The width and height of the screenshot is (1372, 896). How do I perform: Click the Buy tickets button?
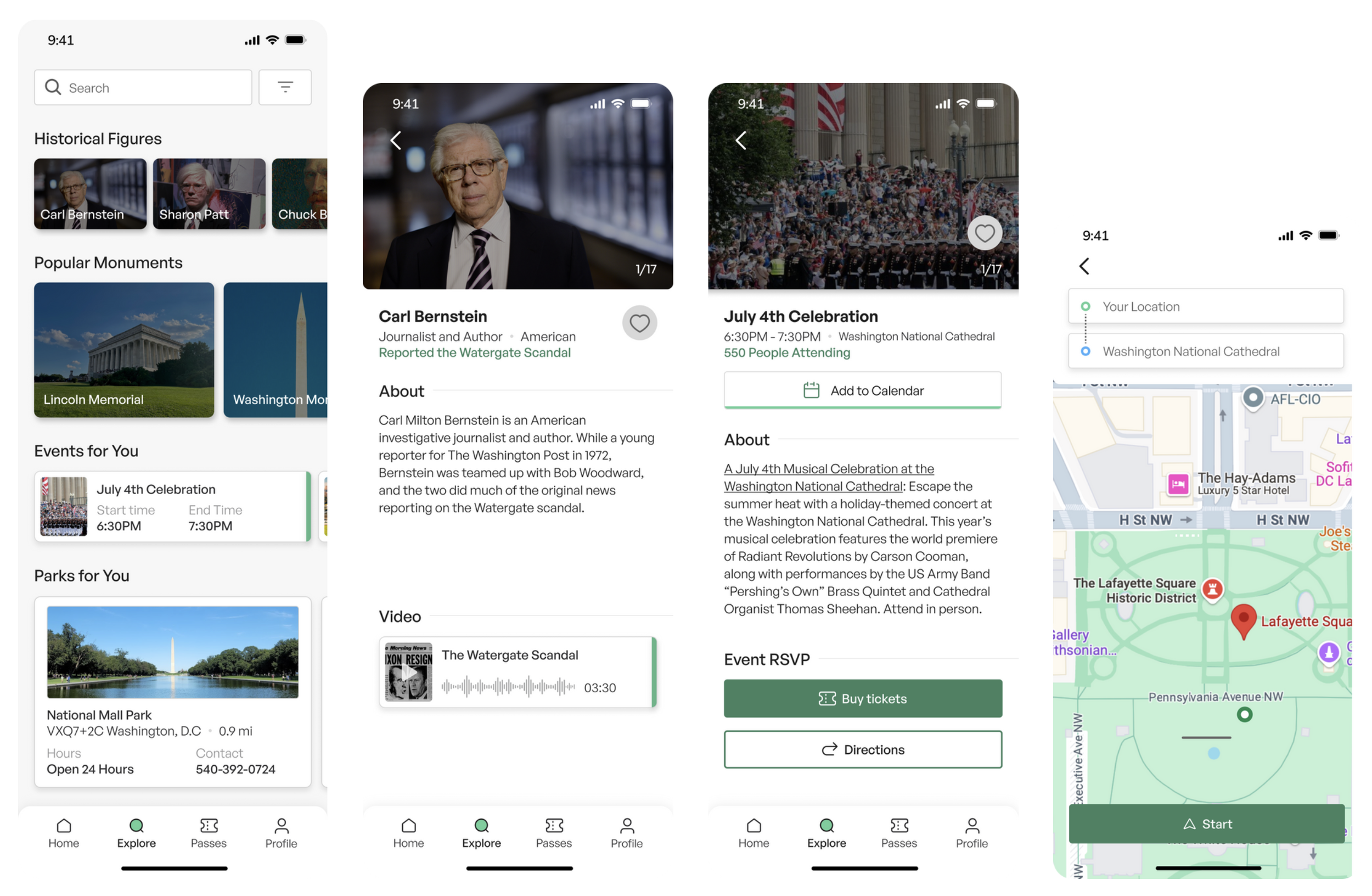863,699
